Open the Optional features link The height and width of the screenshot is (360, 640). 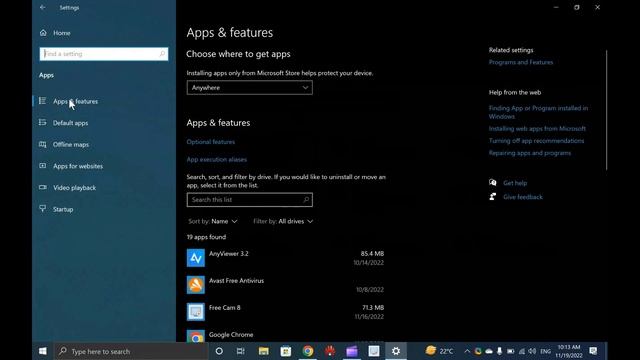[211, 142]
